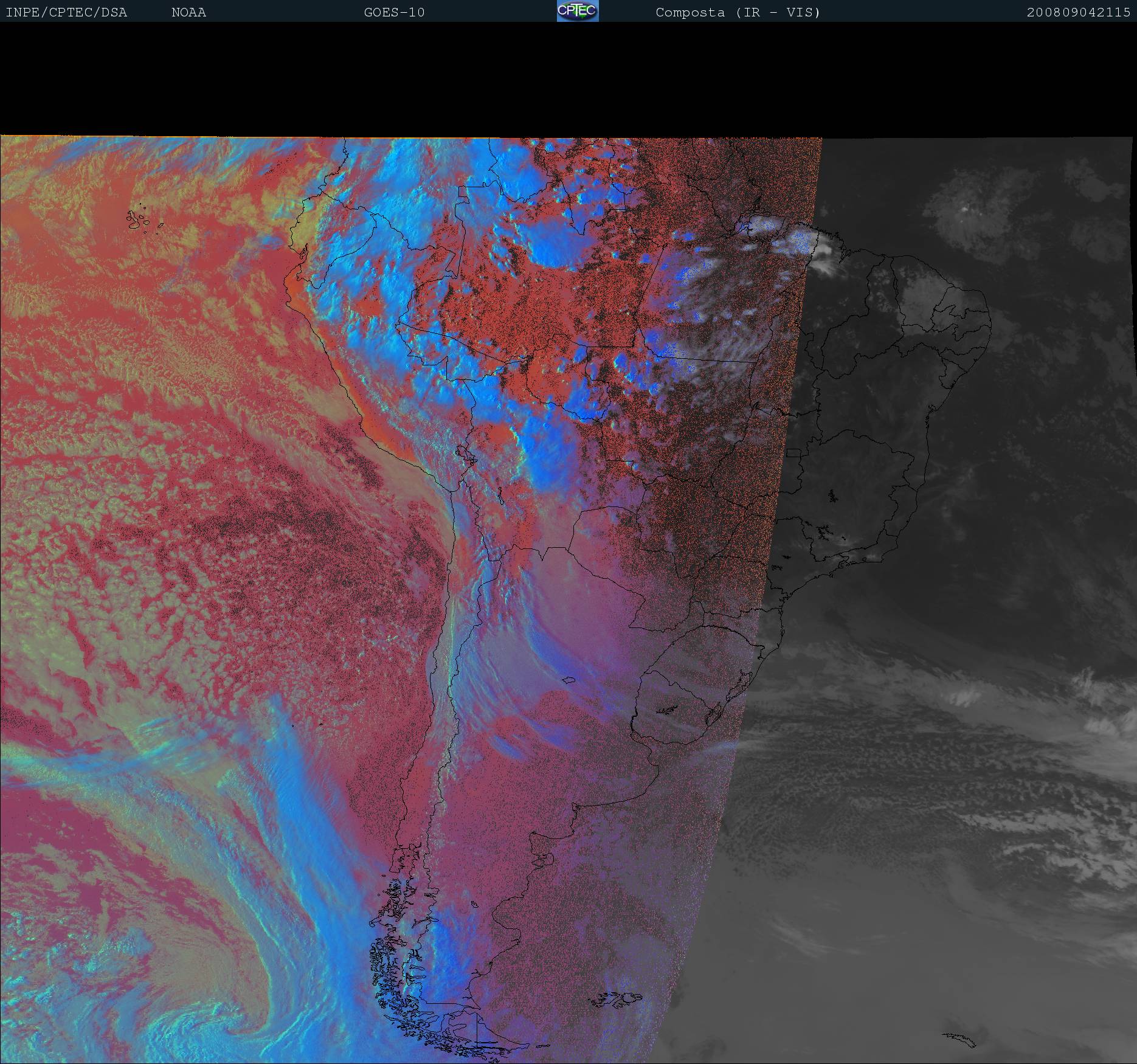Screen dimensions: 1137x1064
Task: Click the Lake Titicaca outline
Action: pos(466,454)
